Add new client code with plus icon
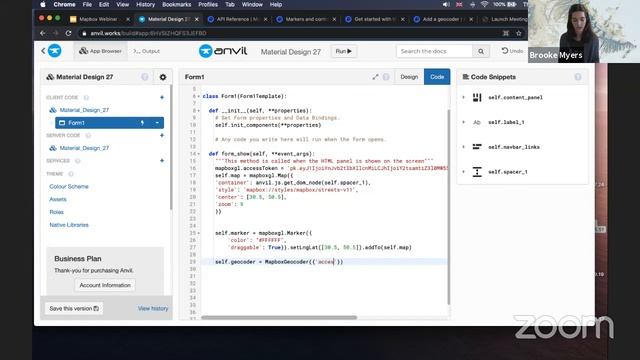Screen dimensions: 640x360 pyautogui.click(x=162, y=97)
